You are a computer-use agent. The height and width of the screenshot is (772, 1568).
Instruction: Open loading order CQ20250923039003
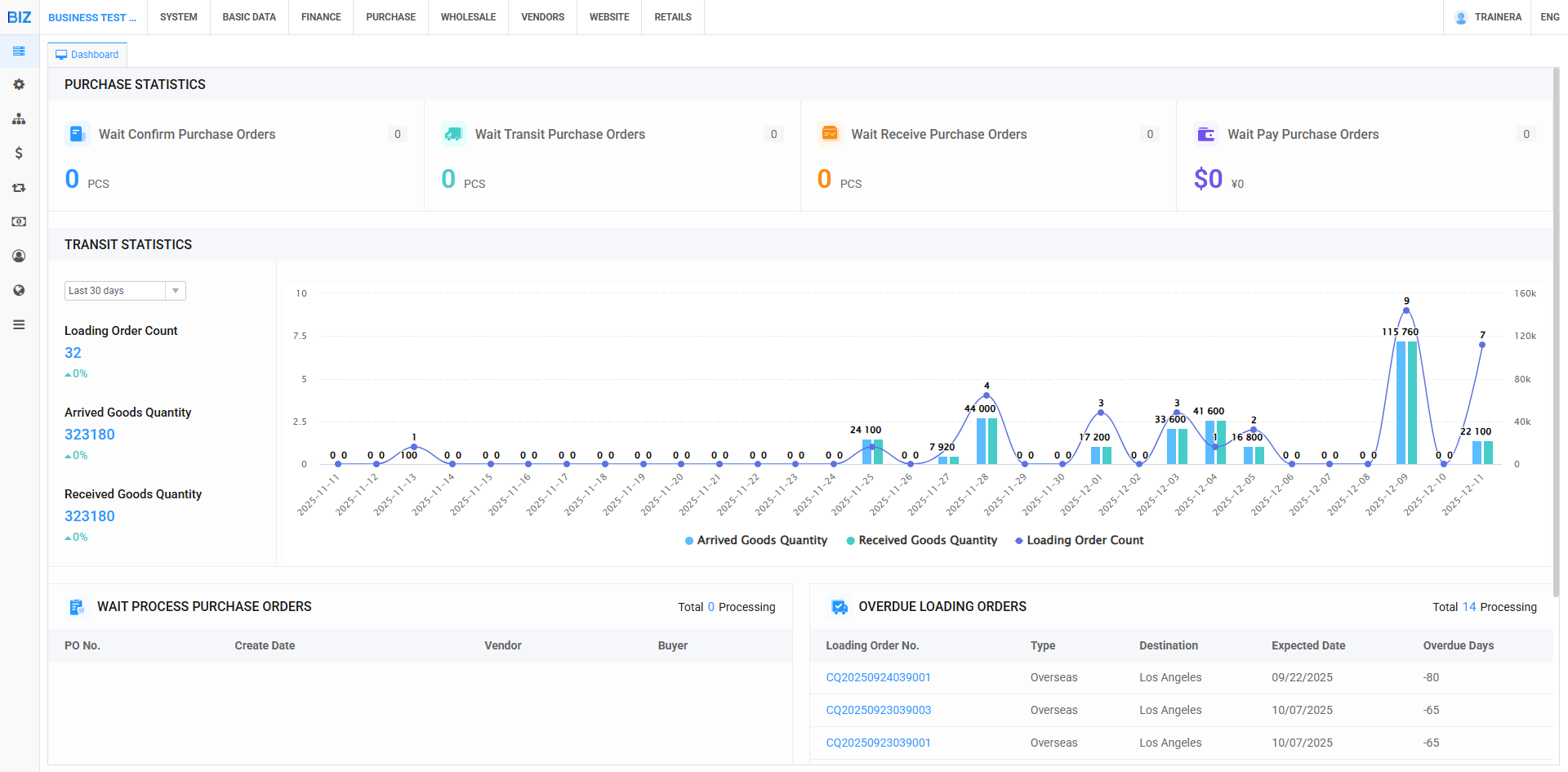(x=878, y=711)
